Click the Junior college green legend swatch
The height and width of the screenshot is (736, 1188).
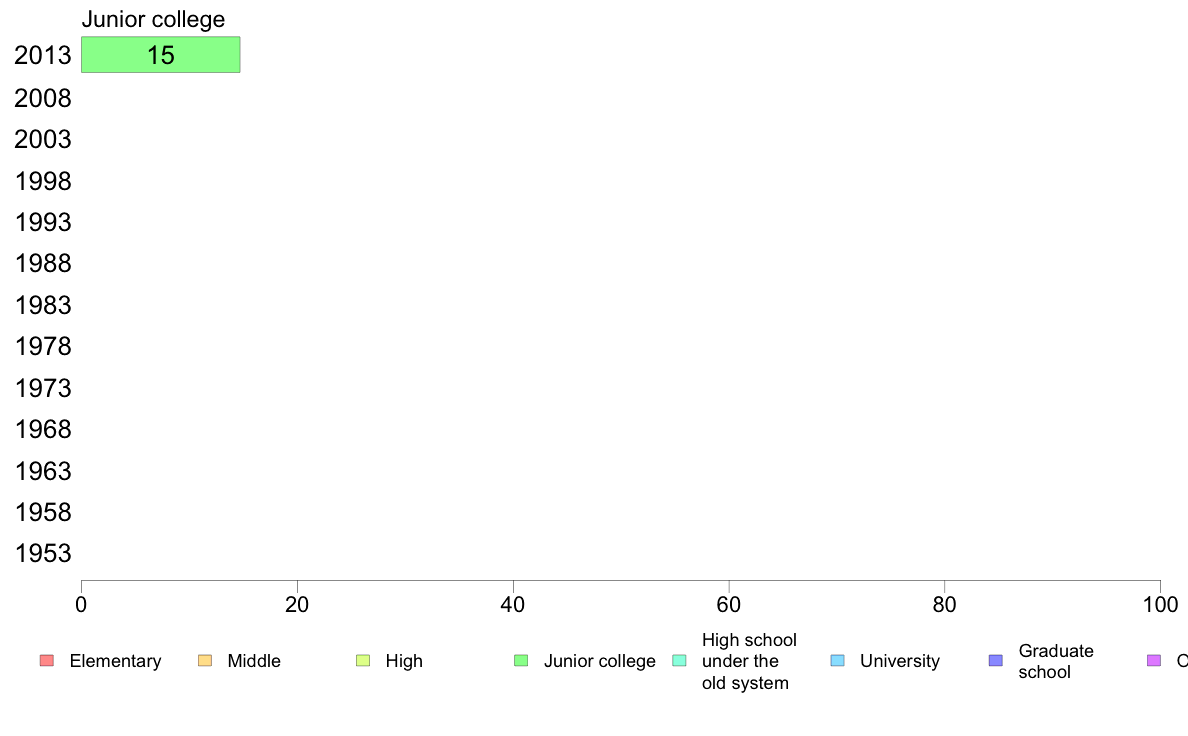521,661
